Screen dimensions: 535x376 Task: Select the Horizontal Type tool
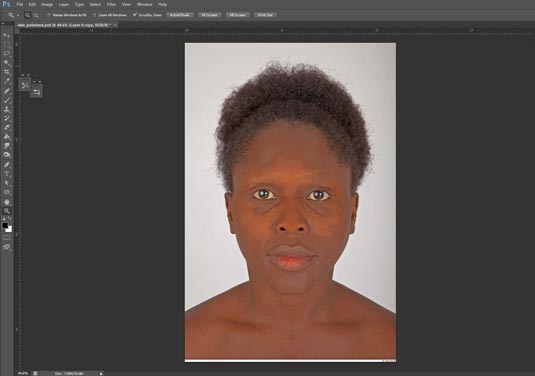(6, 174)
